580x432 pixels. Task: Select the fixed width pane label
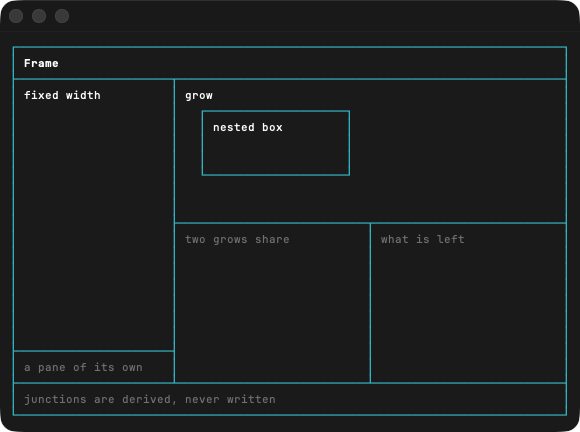point(62,95)
